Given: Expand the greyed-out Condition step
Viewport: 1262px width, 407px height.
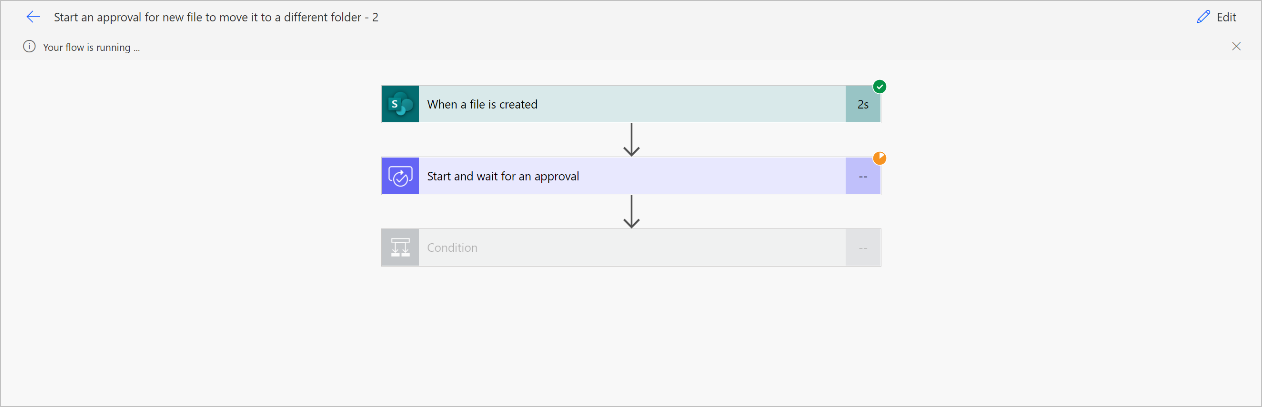Looking at the screenshot, I should point(631,248).
